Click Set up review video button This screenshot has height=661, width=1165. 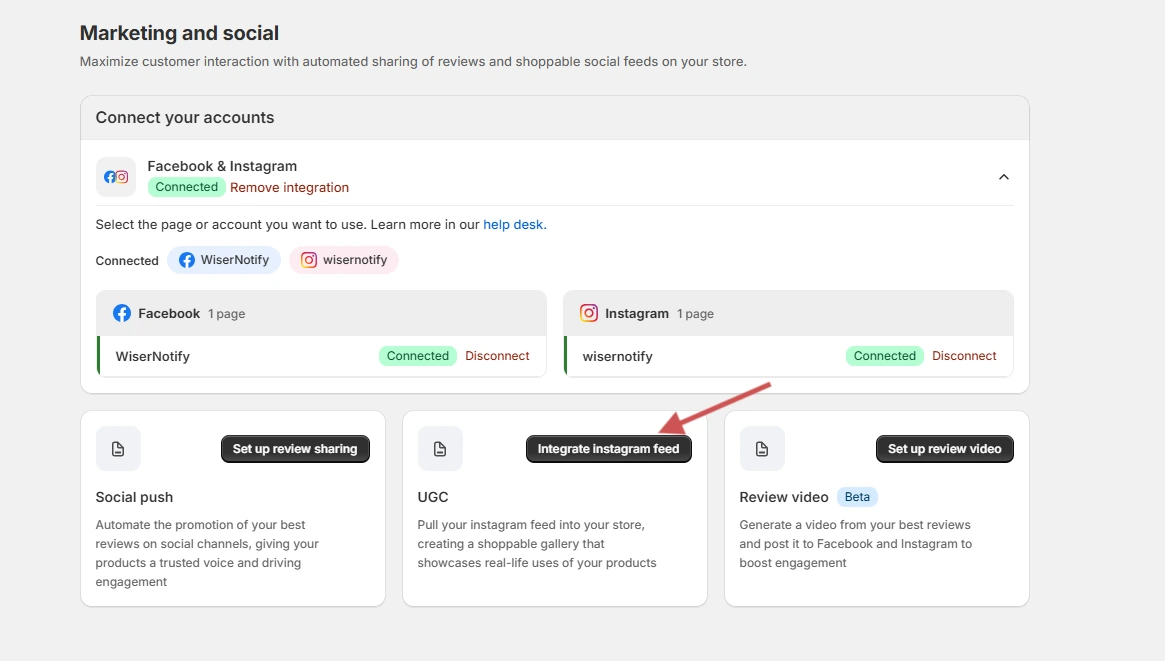[944, 449]
